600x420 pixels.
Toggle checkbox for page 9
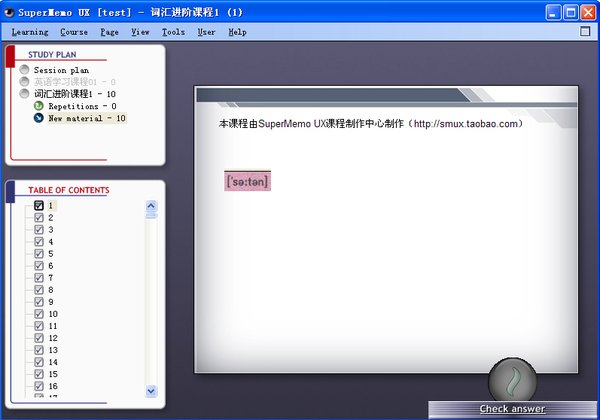(39, 302)
